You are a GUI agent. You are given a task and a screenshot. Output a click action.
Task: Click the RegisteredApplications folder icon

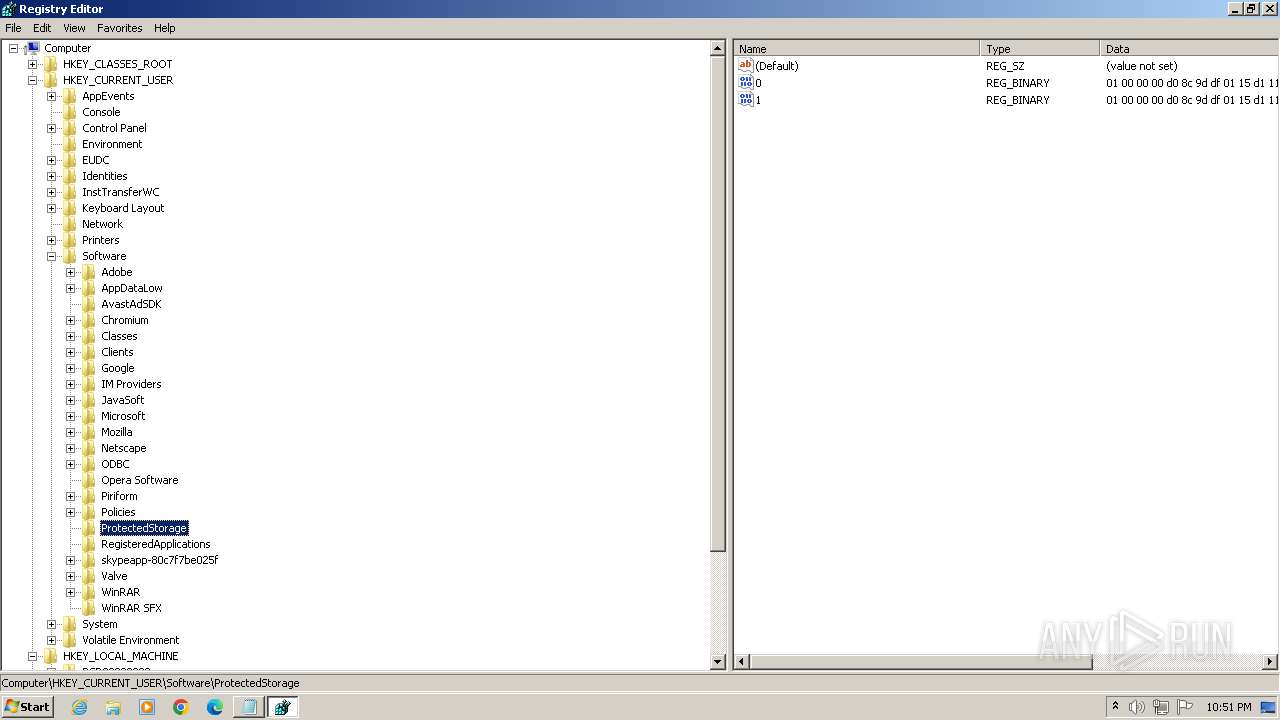(89, 544)
